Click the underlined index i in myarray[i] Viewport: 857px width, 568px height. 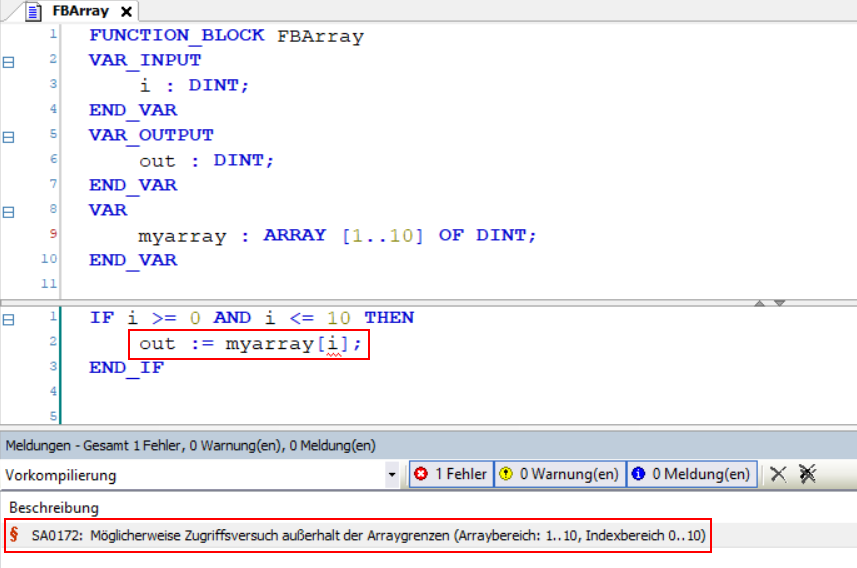coord(333,344)
